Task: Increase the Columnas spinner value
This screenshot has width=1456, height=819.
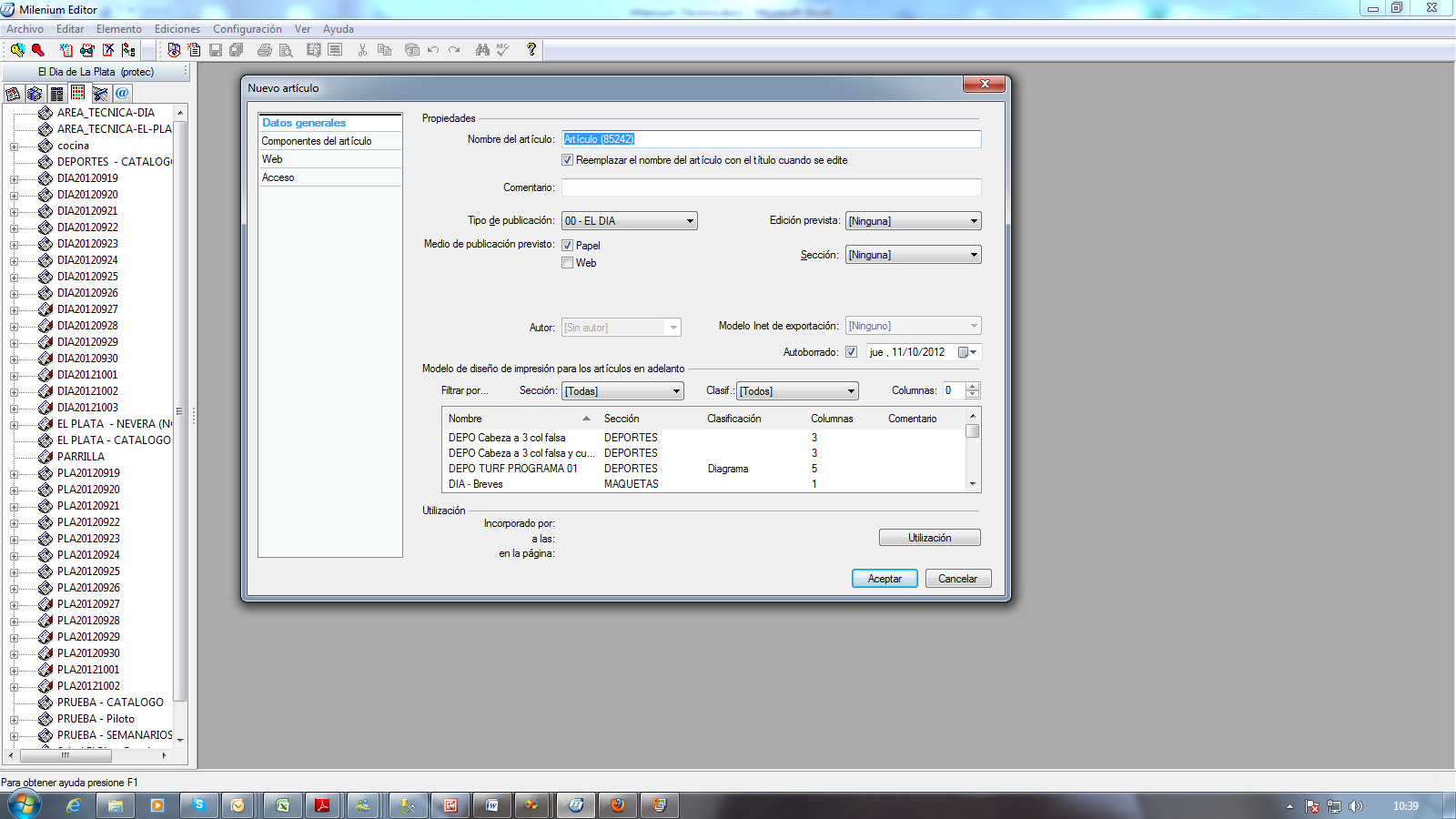Action: (x=973, y=387)
